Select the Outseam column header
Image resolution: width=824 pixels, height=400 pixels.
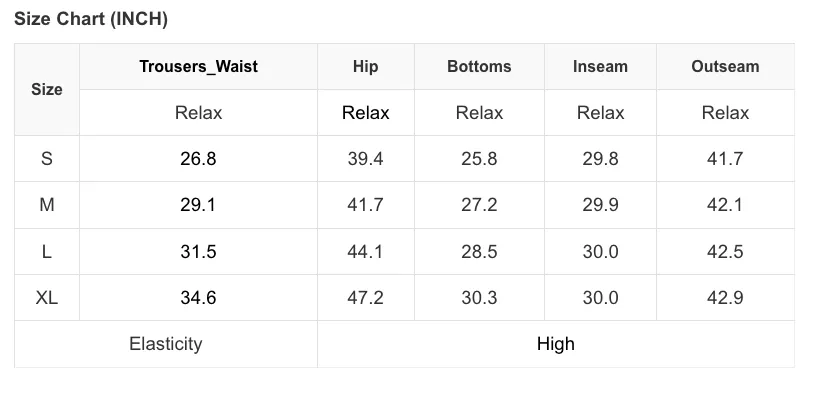click(x=725, y=67)
